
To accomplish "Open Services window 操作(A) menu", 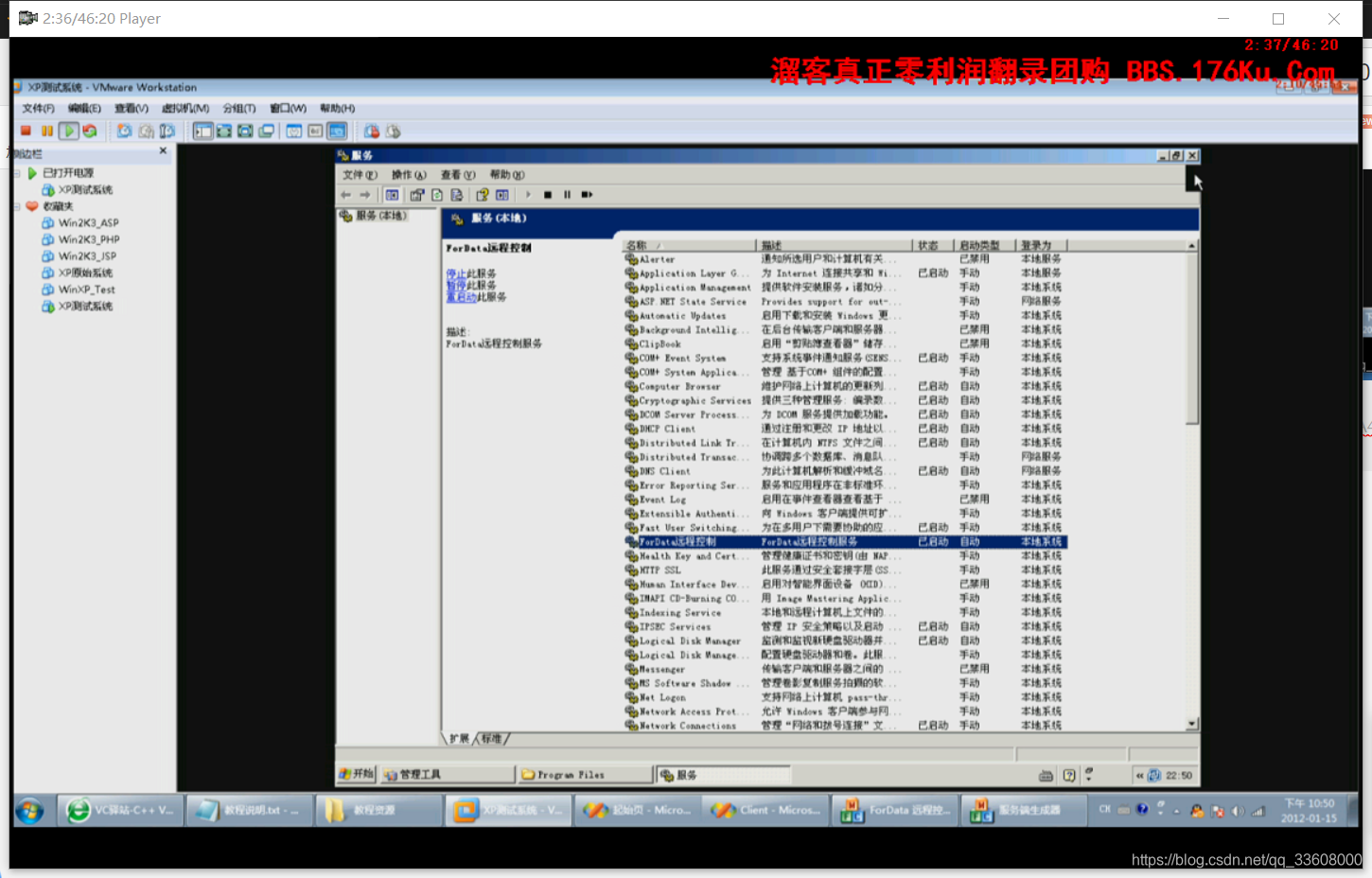I will [x=410, y=175].
